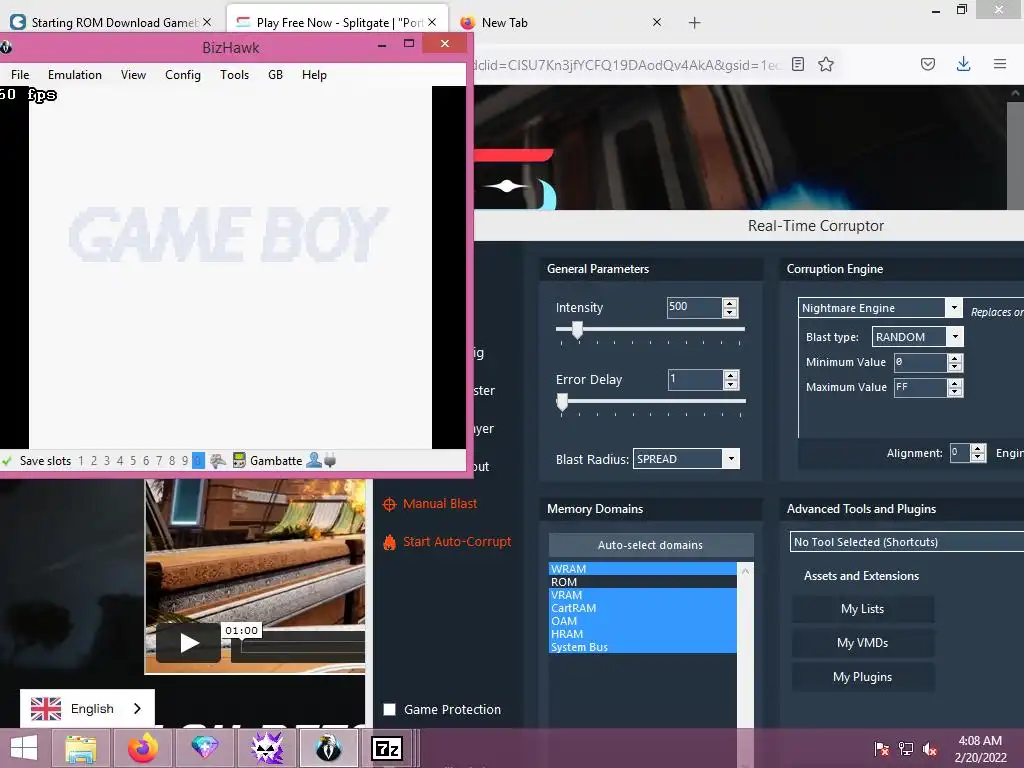Toggle the WRAM memory domain
Image resolution: width=1024 pixels, height=768 pixels.
(643, 569)
